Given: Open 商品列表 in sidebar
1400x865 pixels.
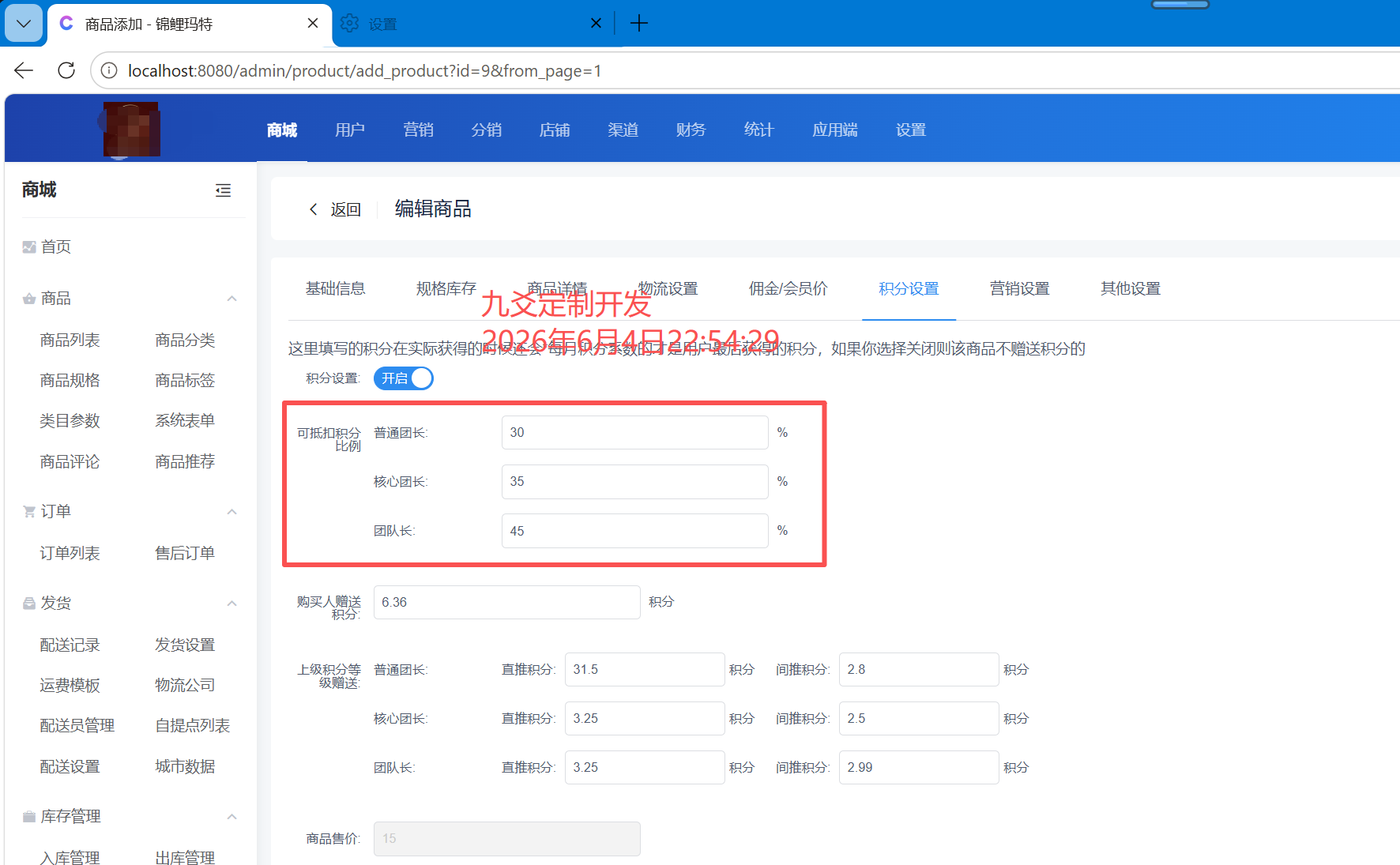Looking at the screenshot, I should (x=70, y=340).
